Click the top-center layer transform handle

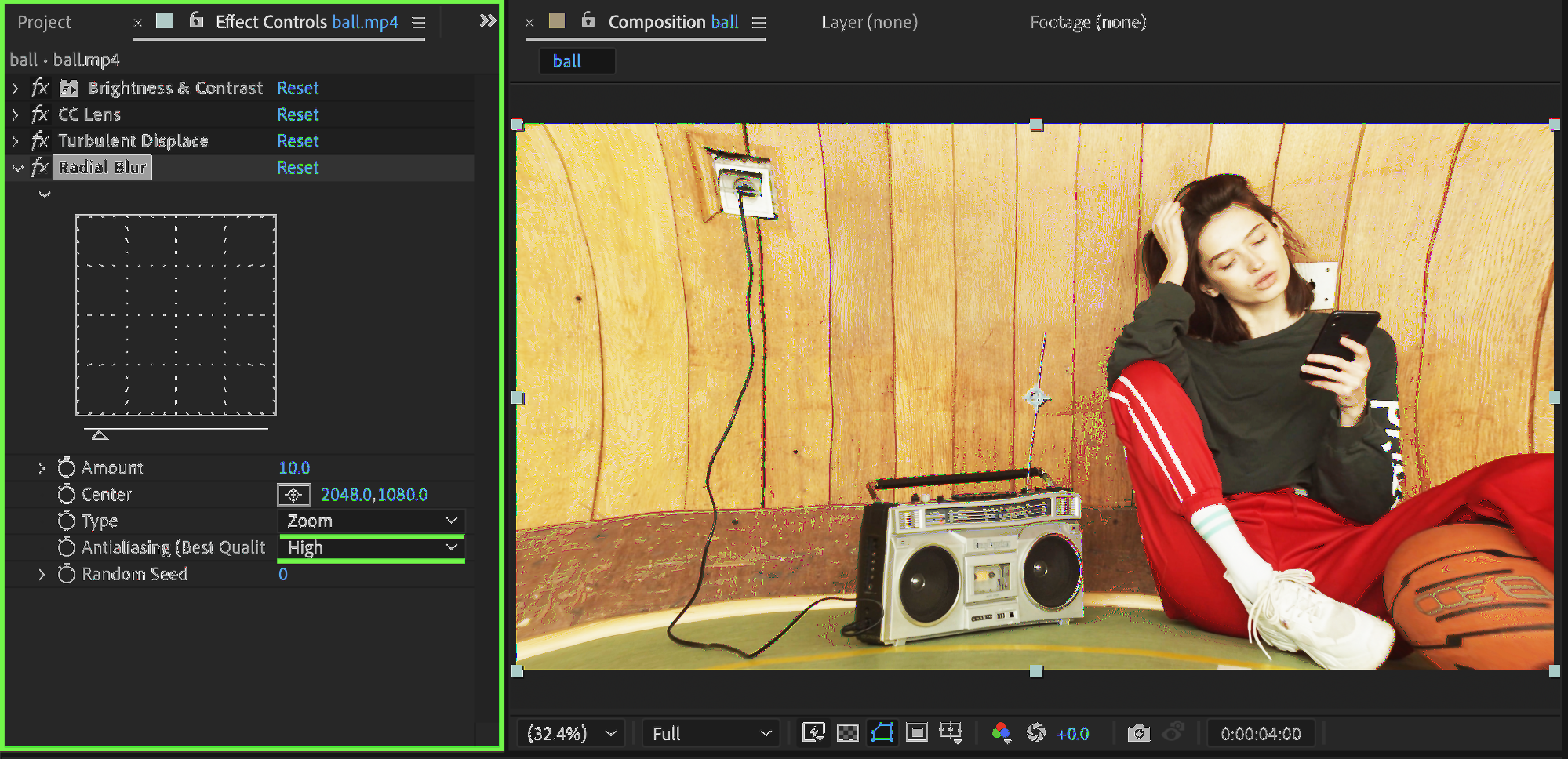pyautogui.click(x=1036, y=125)
